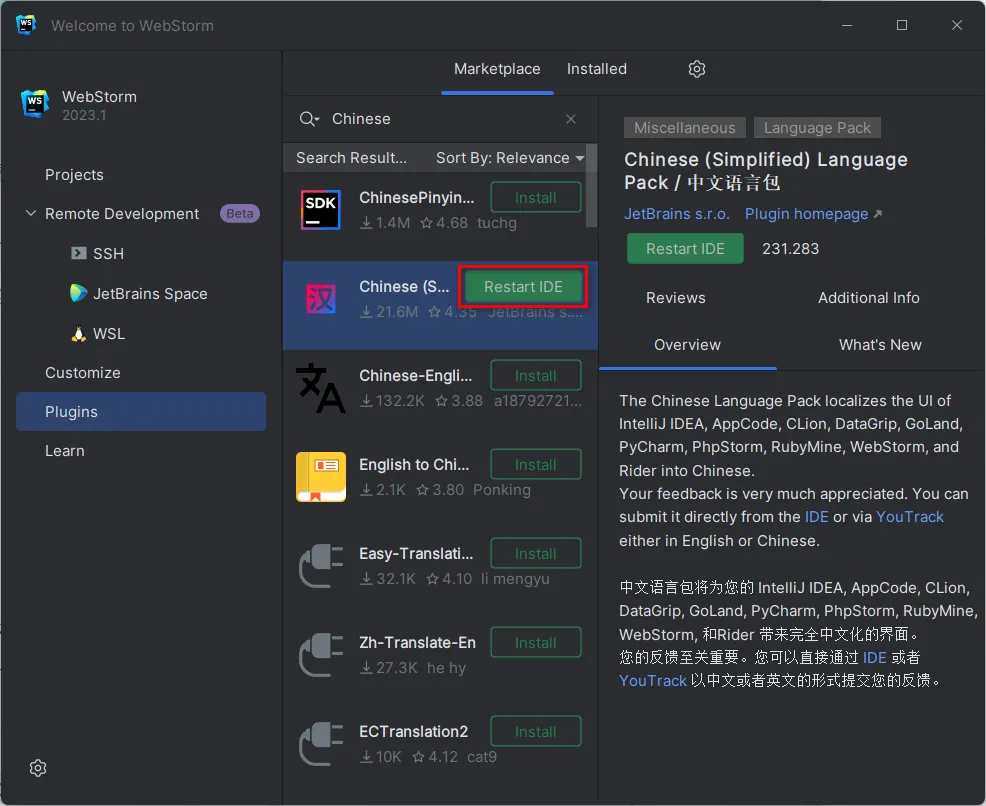Select JetBrains Space entry
The image size is (986, 806).
(150, 294)
